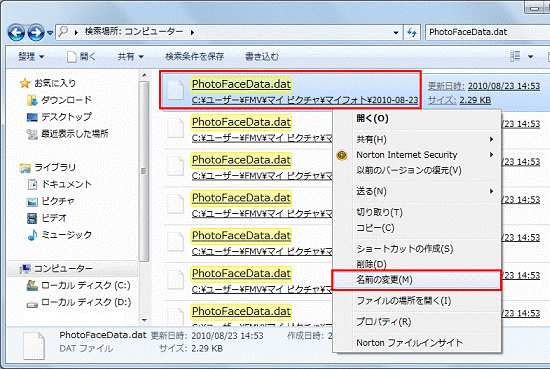550x369 pixels.
Task: Open the ドキュメント library
Action: click(59, 184)
